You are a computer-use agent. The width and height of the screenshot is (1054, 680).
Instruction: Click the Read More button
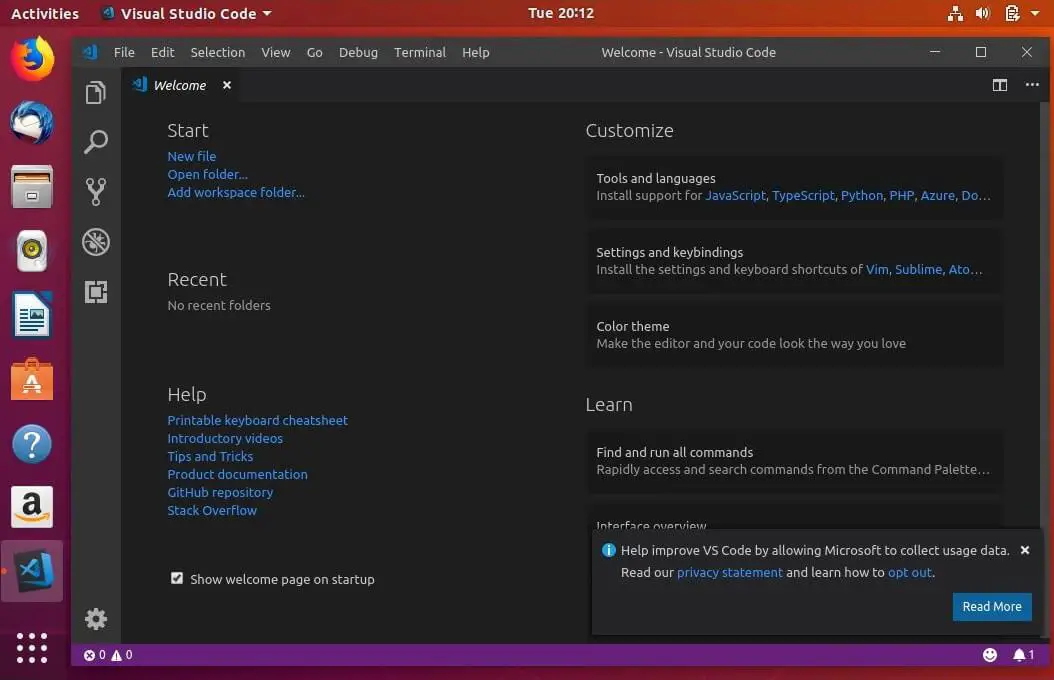click(991, 606)
